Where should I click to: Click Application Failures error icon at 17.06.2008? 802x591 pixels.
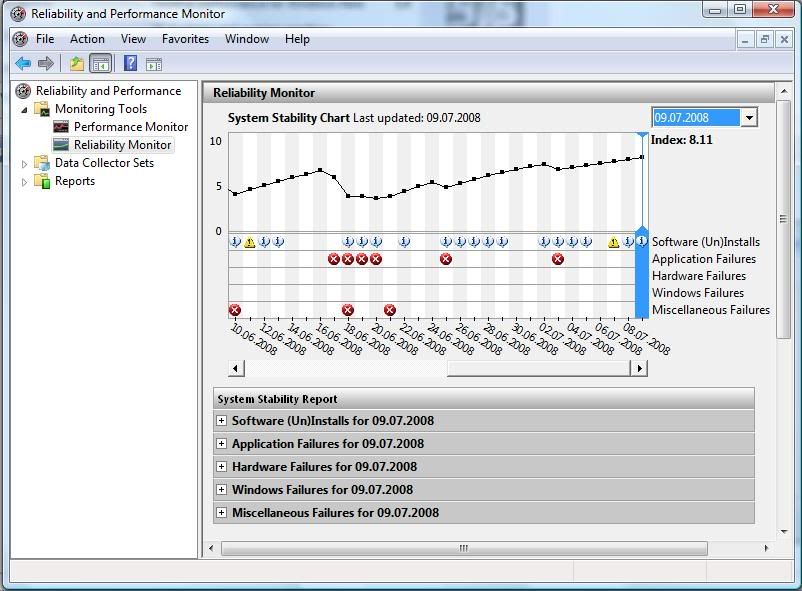(x=334, y=259)
